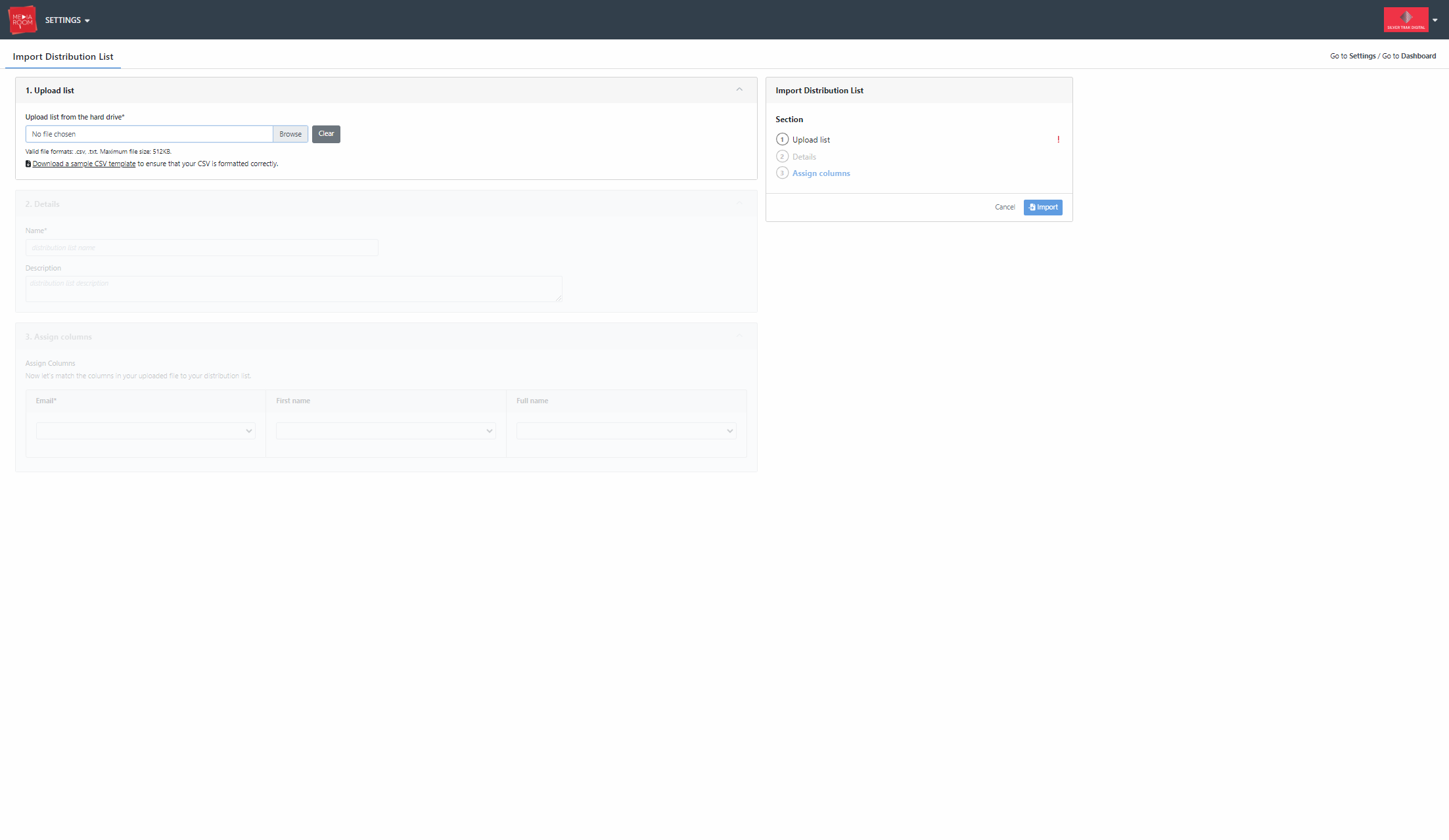Click the CSV file icon beside download link
The width and height of the screenshot is (1449, 840).
point(28,164)
